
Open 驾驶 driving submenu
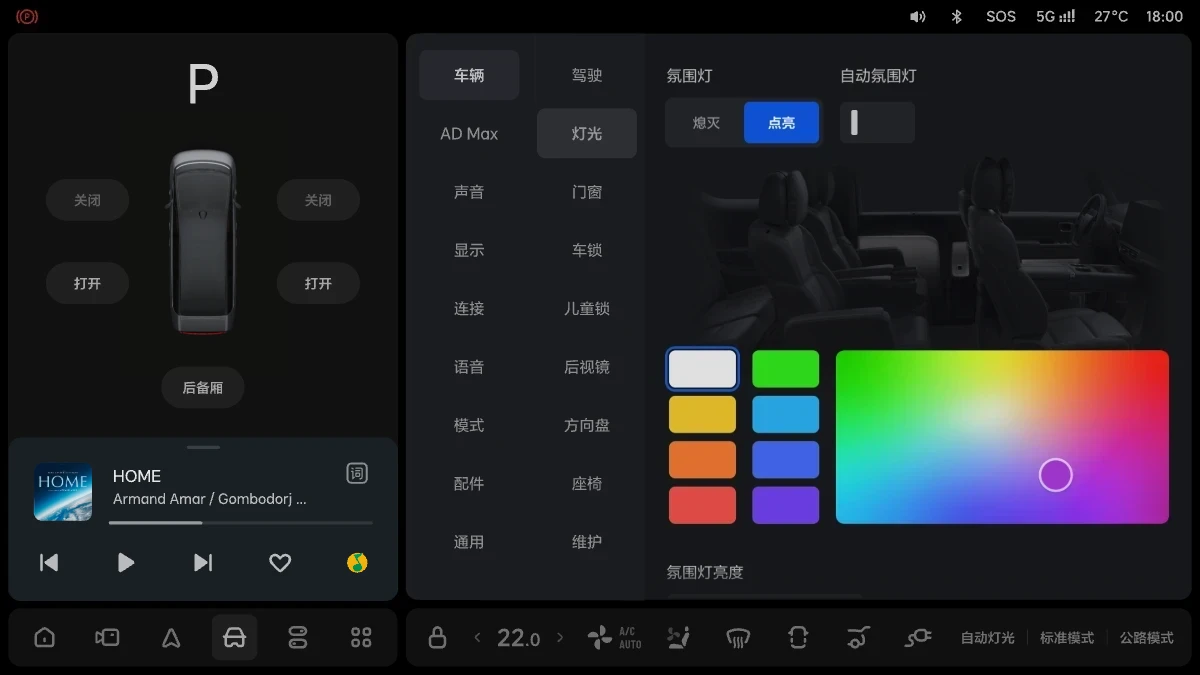(587, 75)
